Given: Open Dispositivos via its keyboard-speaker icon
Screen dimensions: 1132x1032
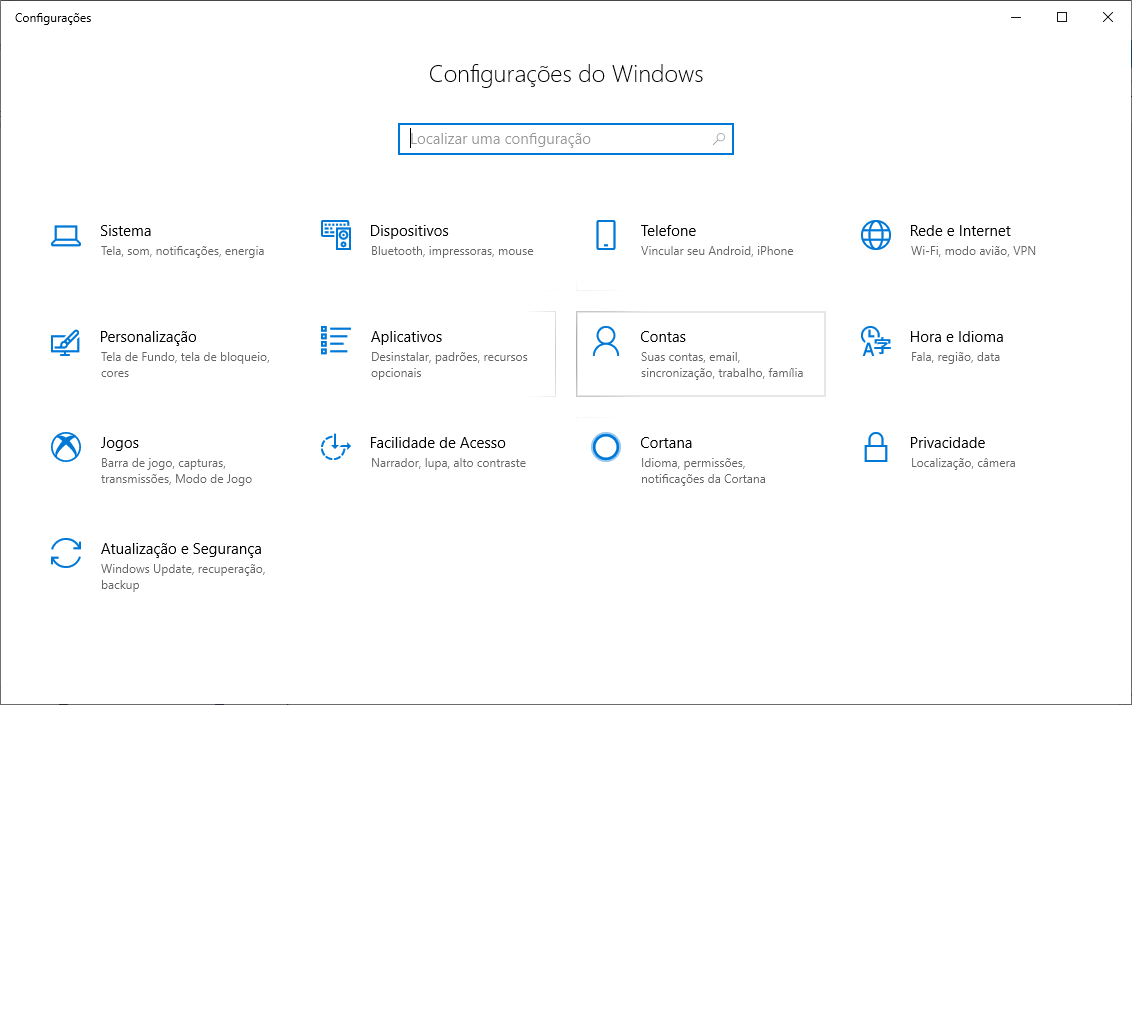Looking at the screenshot, I should 336,236.
